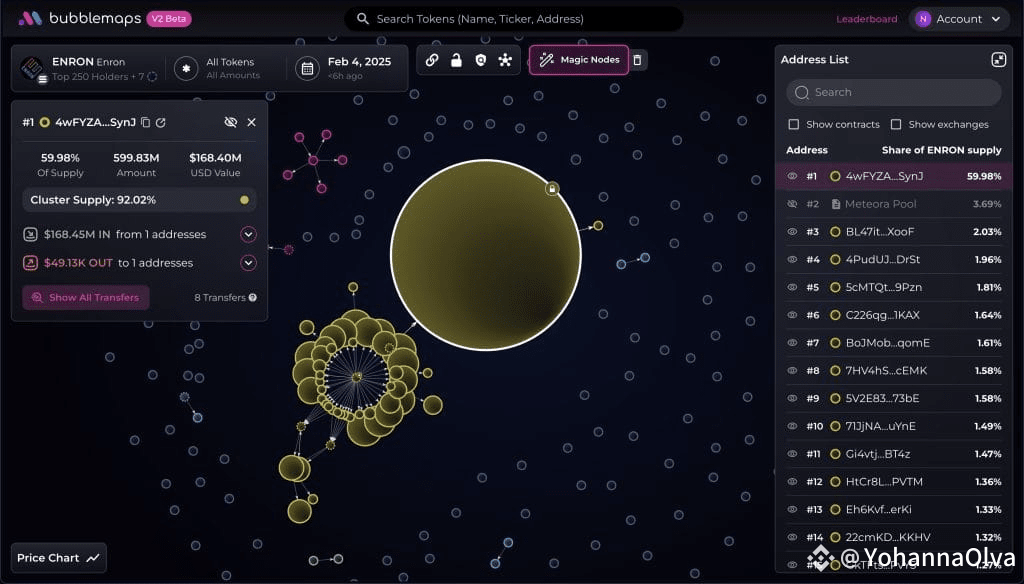Click the outgoing transfers icon
The height and width of the screenshot is (584, 1024).
coord(30,263)
